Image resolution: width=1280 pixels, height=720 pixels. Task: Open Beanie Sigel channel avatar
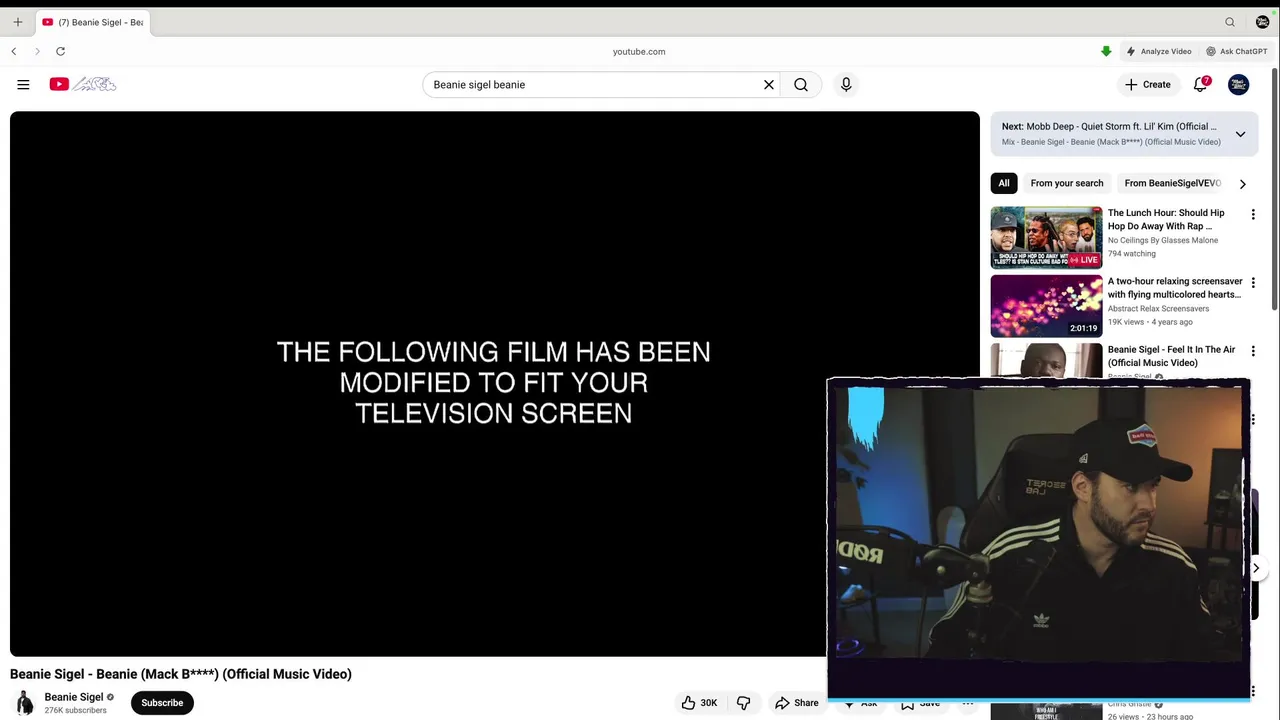pos(24,703)
